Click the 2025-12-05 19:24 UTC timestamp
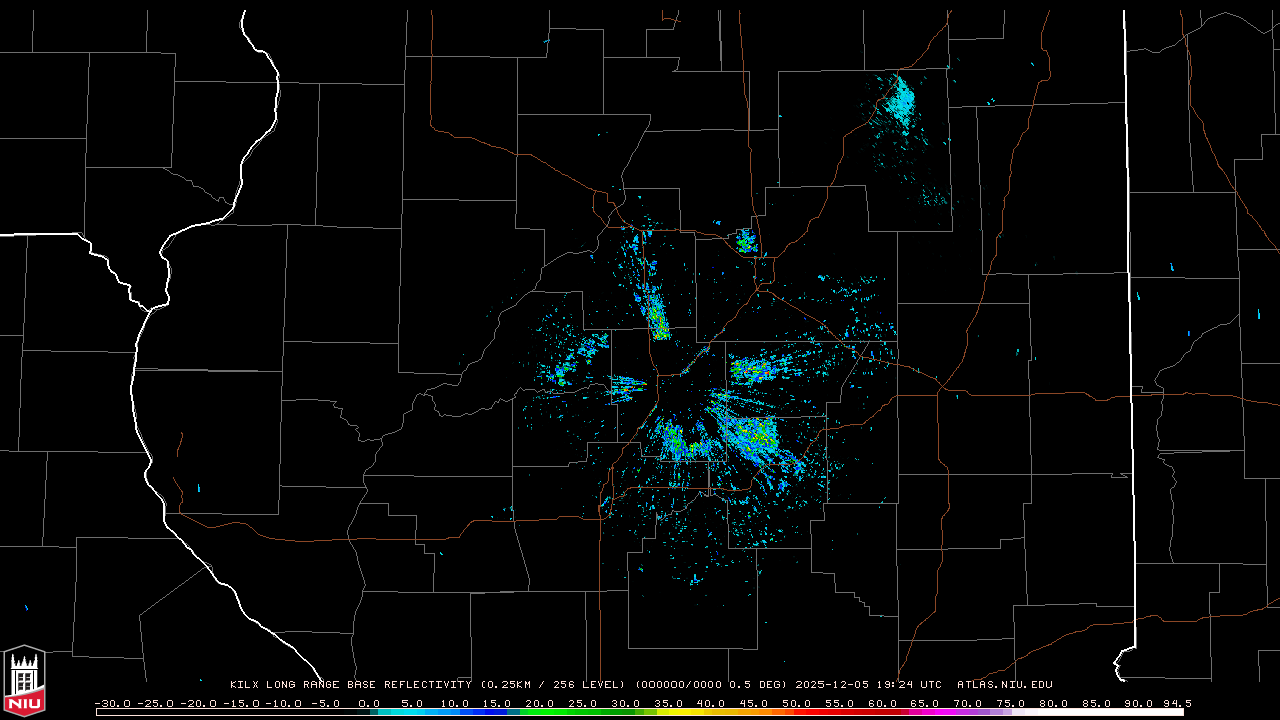 pos(868,685)
